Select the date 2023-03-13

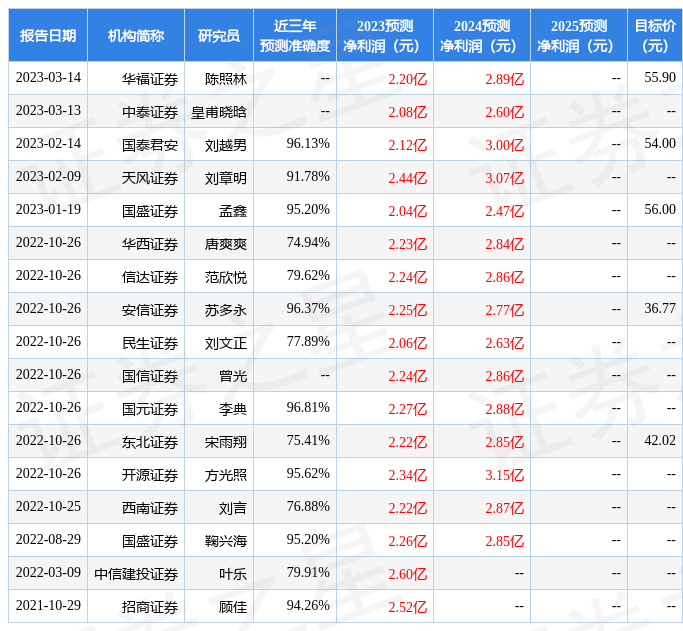click(48, 111)
